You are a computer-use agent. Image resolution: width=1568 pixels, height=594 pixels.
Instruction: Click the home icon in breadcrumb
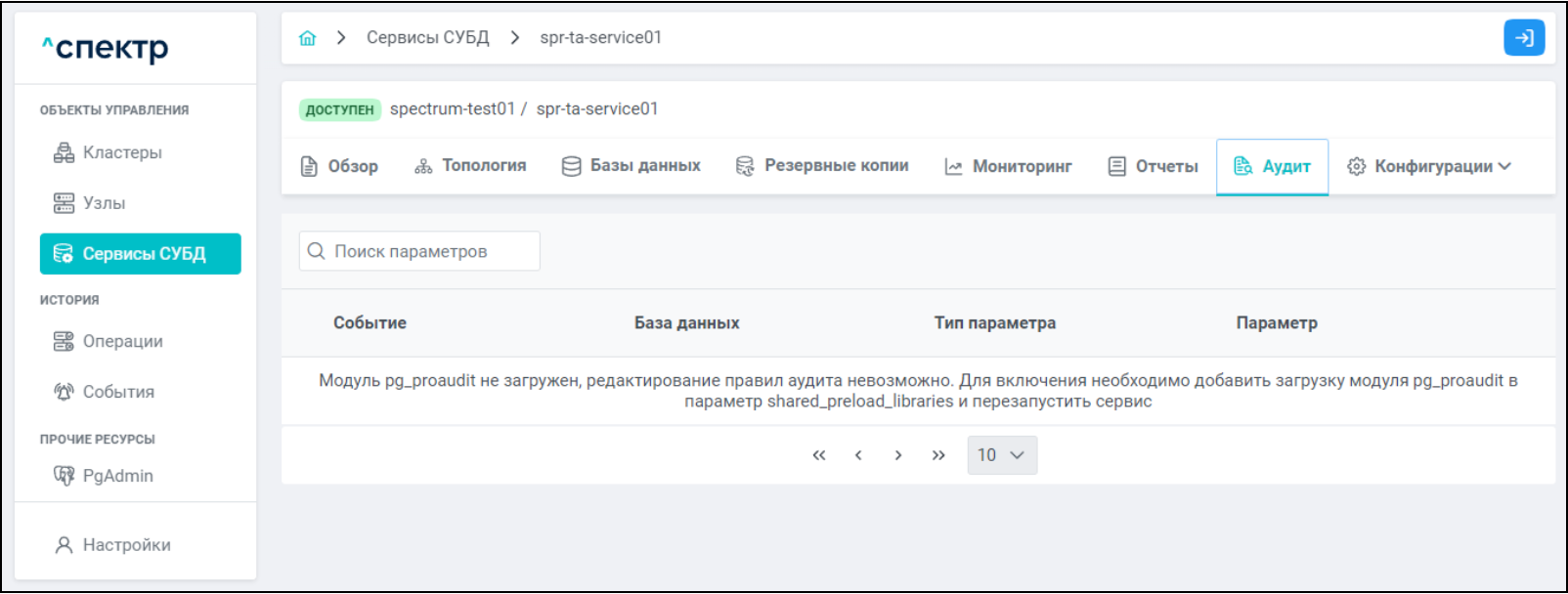click(307, 38)
